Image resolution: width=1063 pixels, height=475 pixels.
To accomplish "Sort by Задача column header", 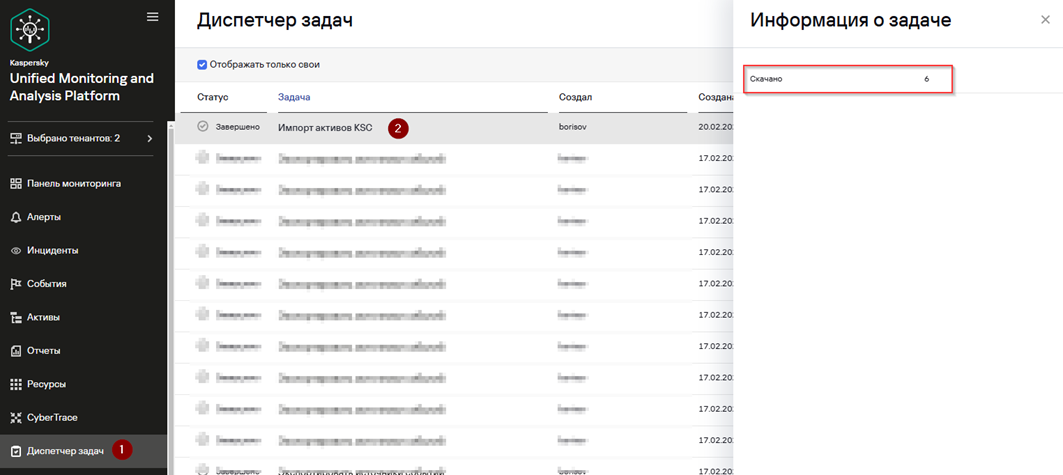I will click(294, 98).
